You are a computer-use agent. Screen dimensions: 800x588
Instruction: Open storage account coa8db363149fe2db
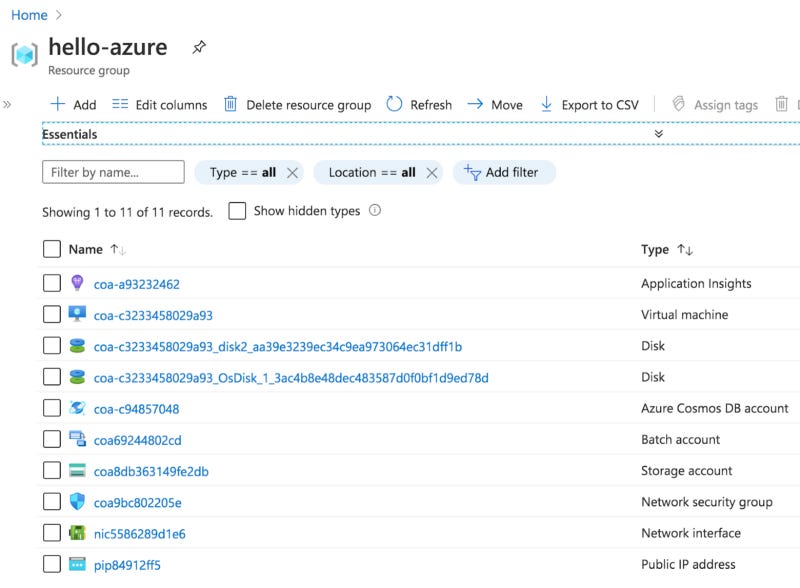(x=151, y=471)
